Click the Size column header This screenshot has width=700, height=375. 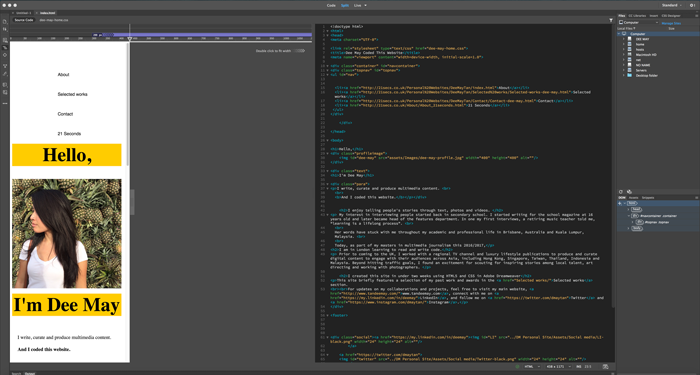coord(671,29)
